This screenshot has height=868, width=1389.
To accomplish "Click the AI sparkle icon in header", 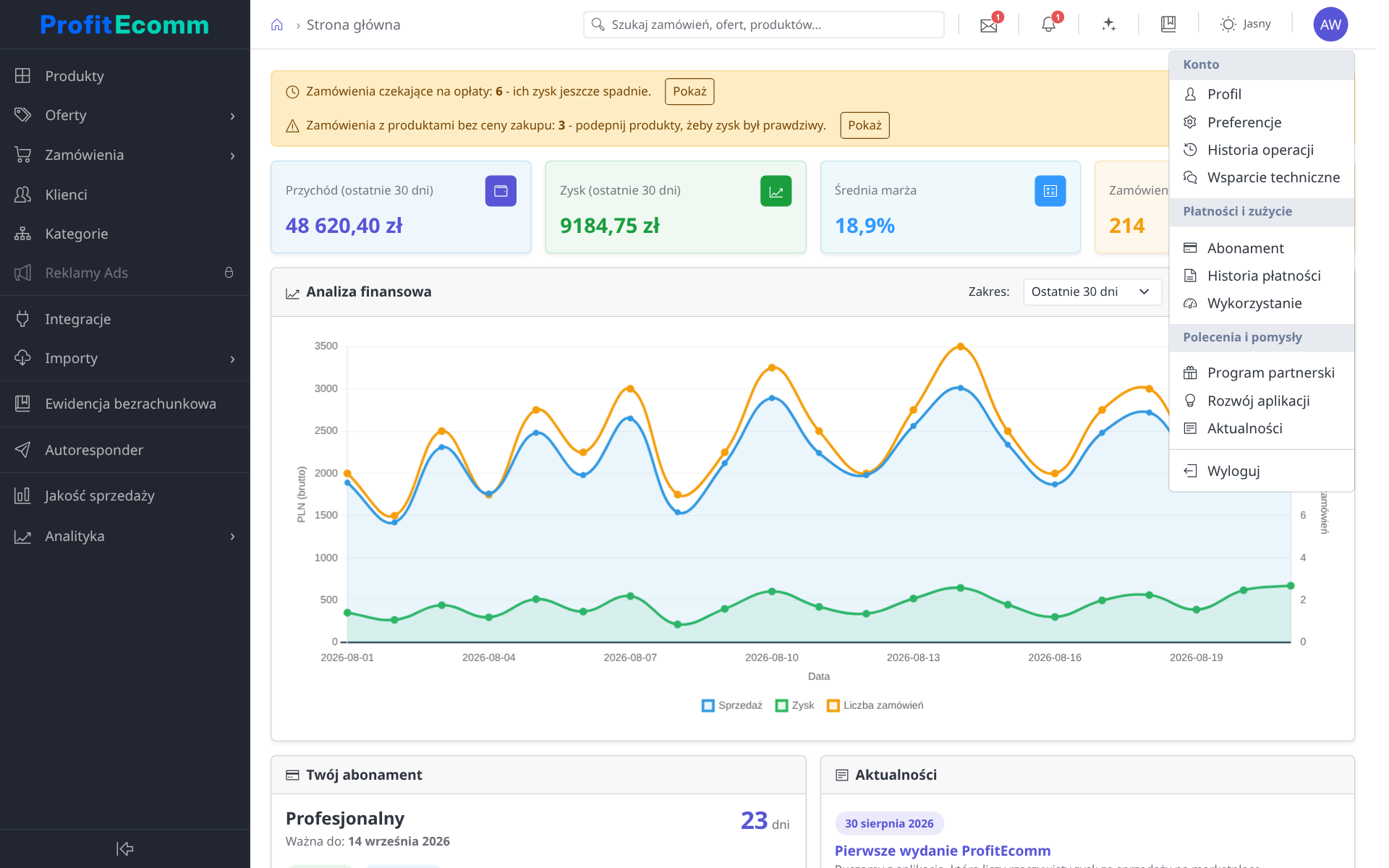I will pos(1108,25).
